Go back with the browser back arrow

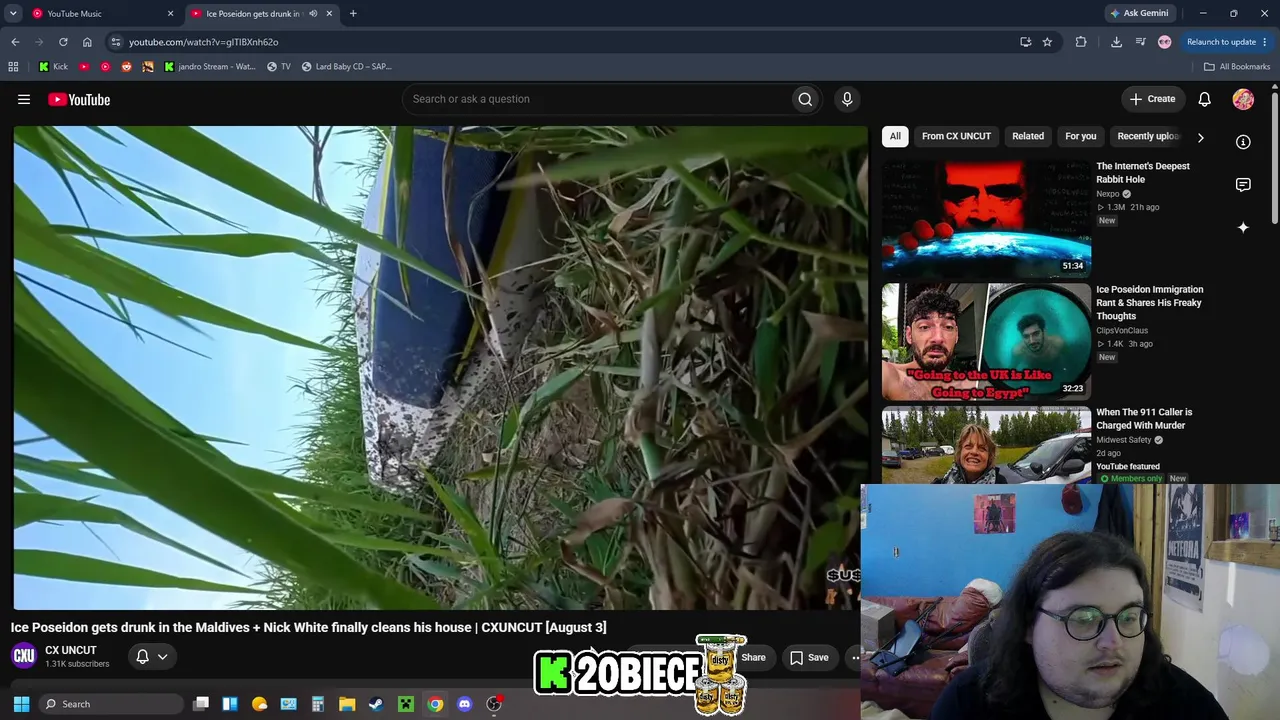click(x=15, y=42)
